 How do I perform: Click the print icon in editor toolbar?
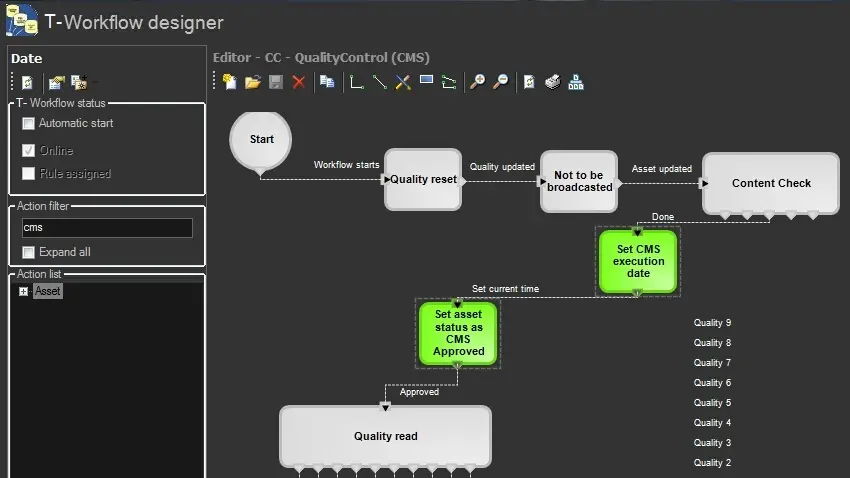point(553,82)
